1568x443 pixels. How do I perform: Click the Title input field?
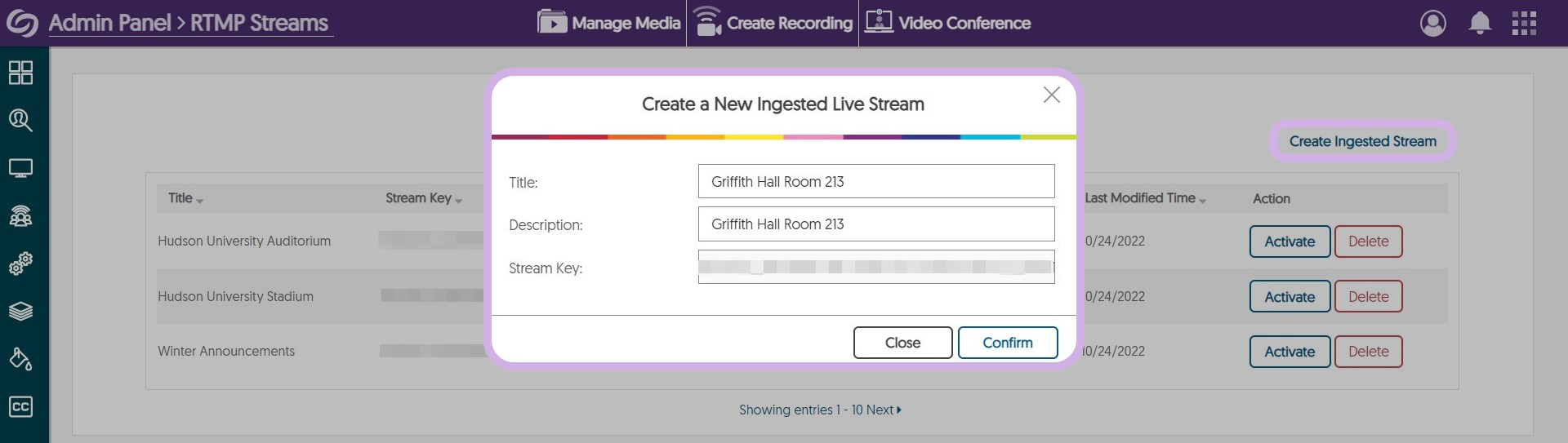coord(875,181)
